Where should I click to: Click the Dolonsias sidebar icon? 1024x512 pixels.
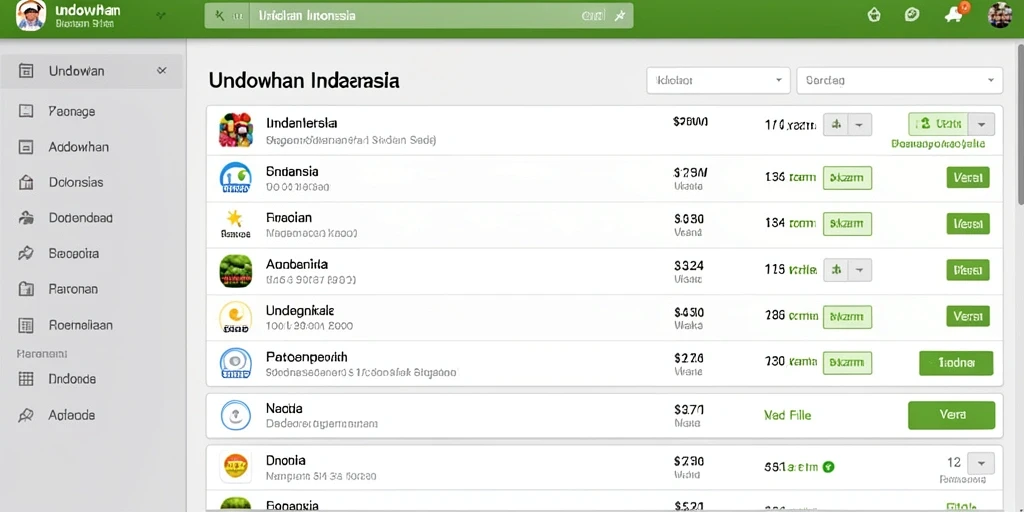click(x=26, y=182)
